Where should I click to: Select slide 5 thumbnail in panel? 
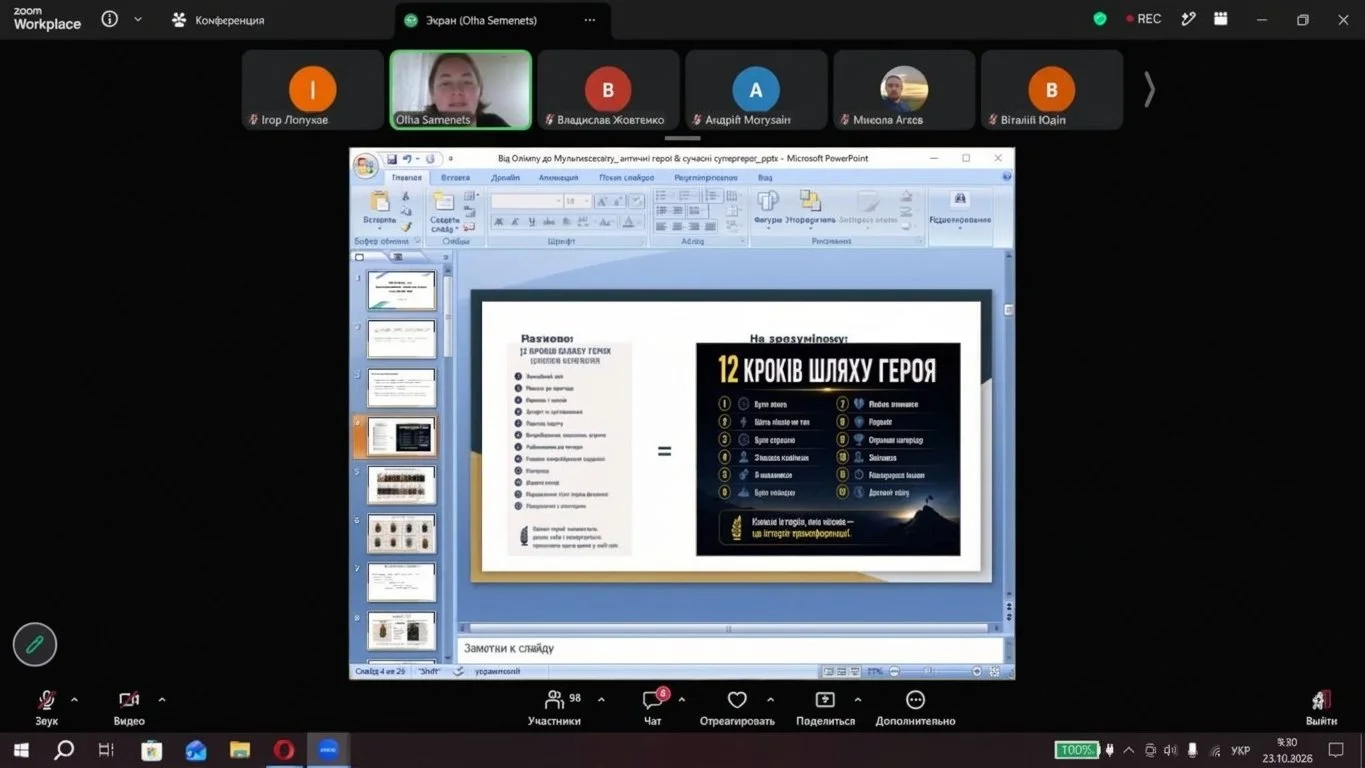[401, 485]
